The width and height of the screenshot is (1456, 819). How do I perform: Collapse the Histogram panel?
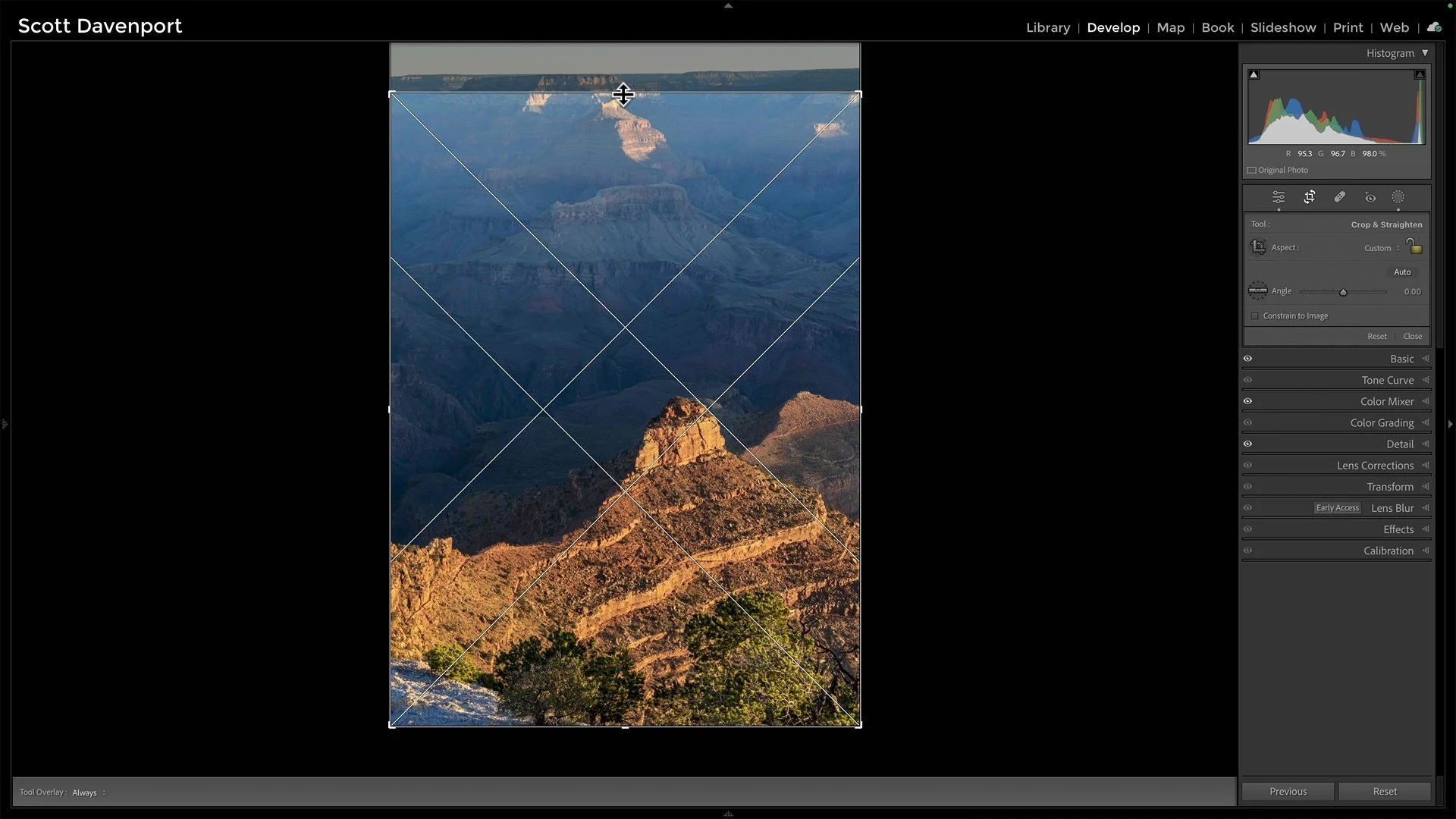(1426, 53)
